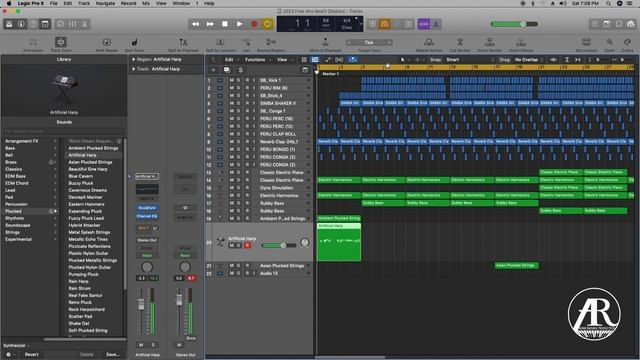Screen dimensions: 640x360
Task: Open the Loop Browser button
Action: click(x=619, y=24)
